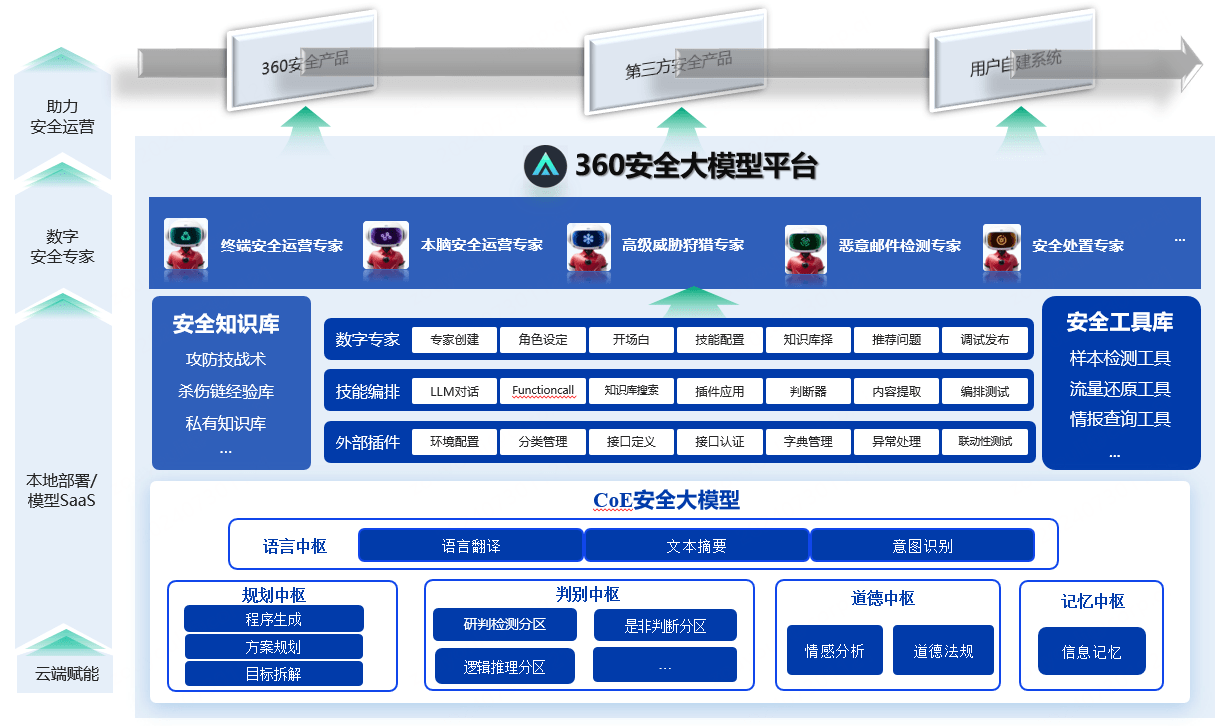Screen dimensions: 1225x726
Task: Click the 调试发布 box
Action: click(x=985, y=340)
